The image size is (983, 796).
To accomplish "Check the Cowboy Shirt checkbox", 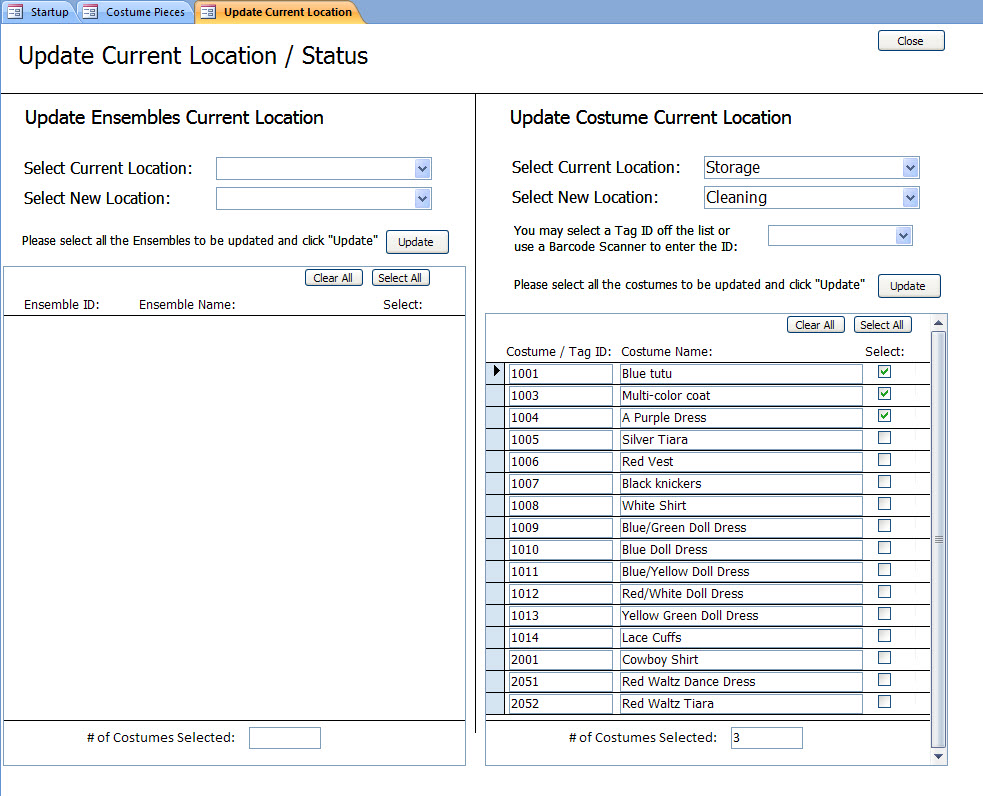I will click(x=884, y=657).
